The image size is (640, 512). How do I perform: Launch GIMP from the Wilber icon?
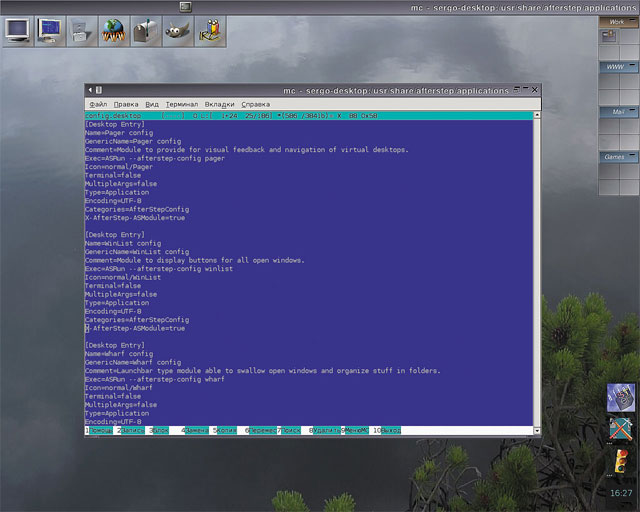(178, 31)
